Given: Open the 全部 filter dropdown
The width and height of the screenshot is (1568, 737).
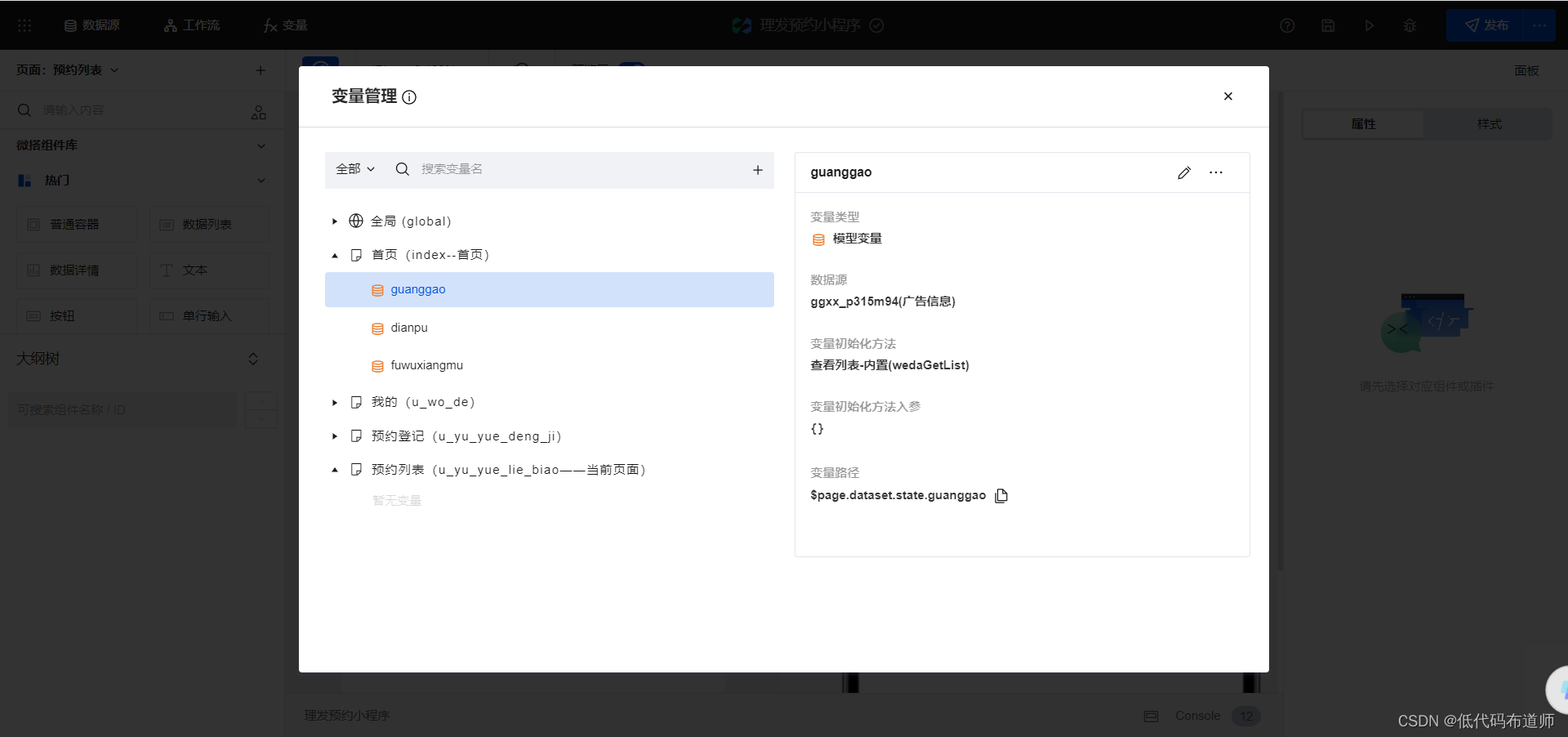Looking at the screenshot, I should 355,169.
